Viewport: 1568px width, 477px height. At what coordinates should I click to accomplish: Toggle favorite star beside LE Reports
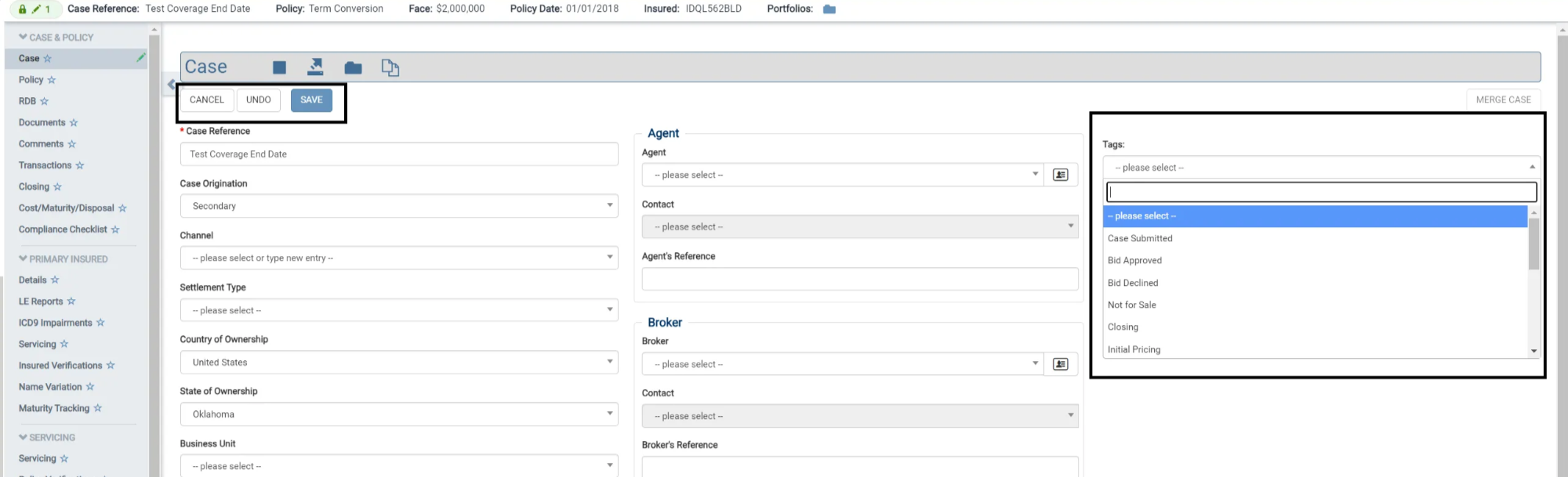point(71,302)
